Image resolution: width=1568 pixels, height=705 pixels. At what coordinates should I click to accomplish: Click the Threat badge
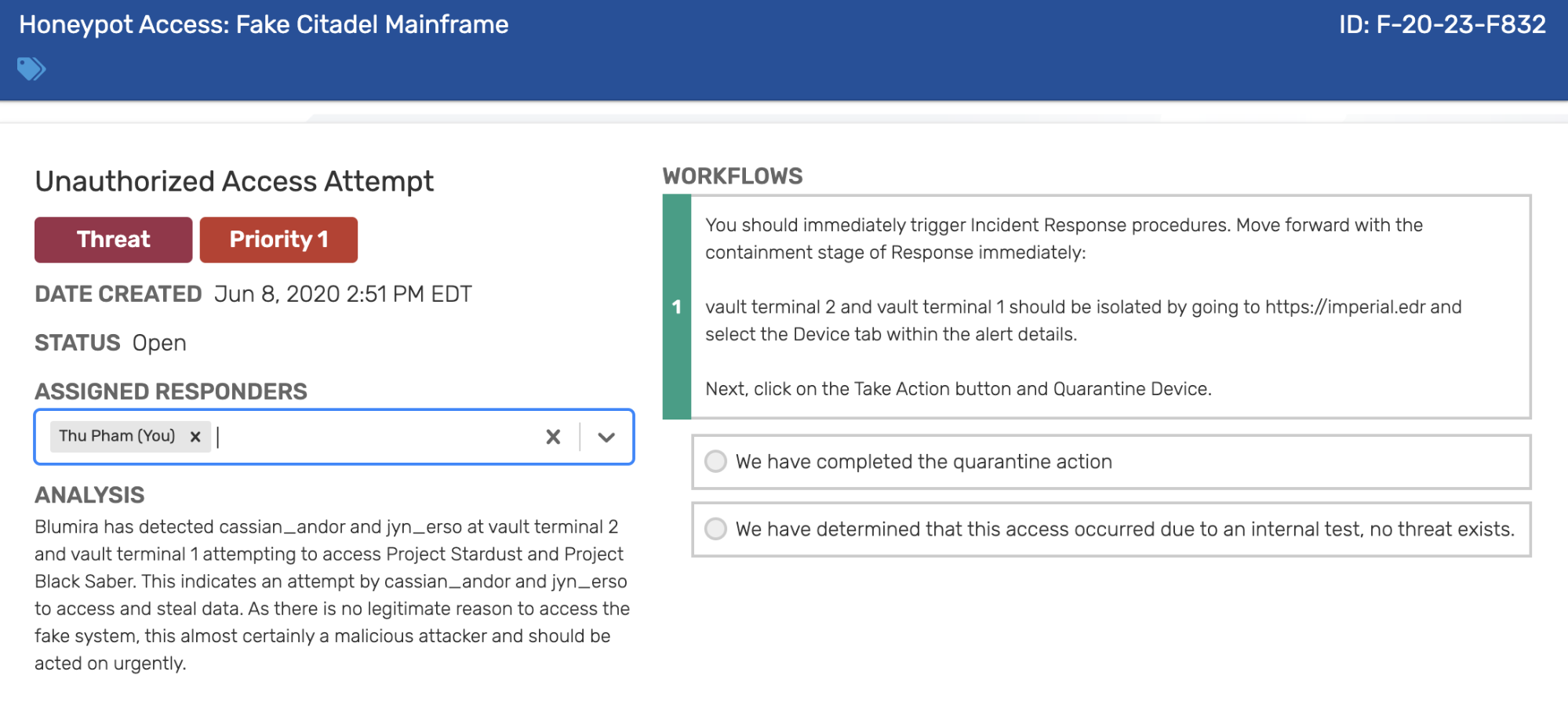click(x=113, y=240)
